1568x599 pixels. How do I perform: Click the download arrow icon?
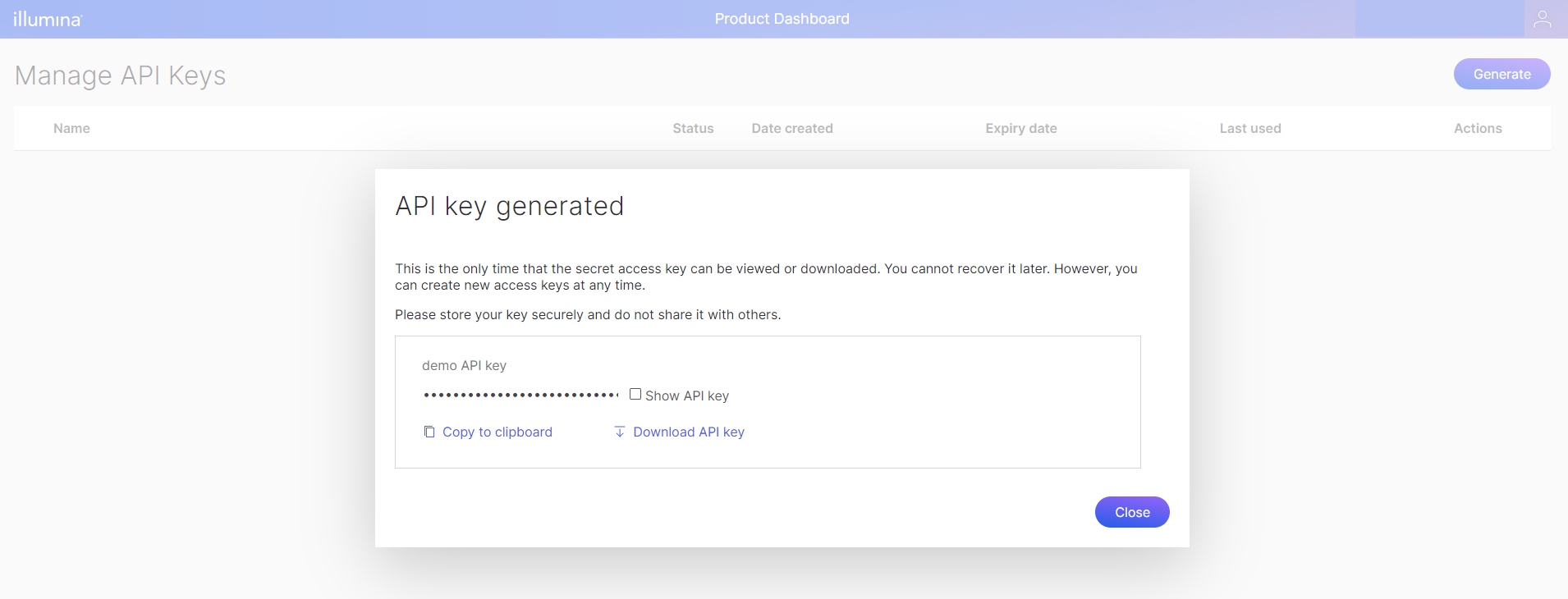tap(620, 432)
